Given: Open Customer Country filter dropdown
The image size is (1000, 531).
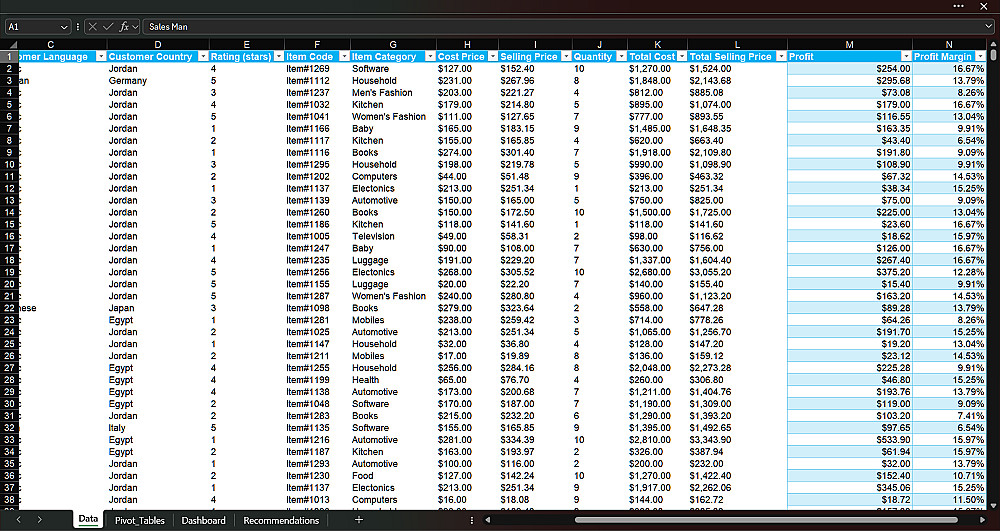Looking at the screenshot, I should pyautogui.click(x=203, y=57).
